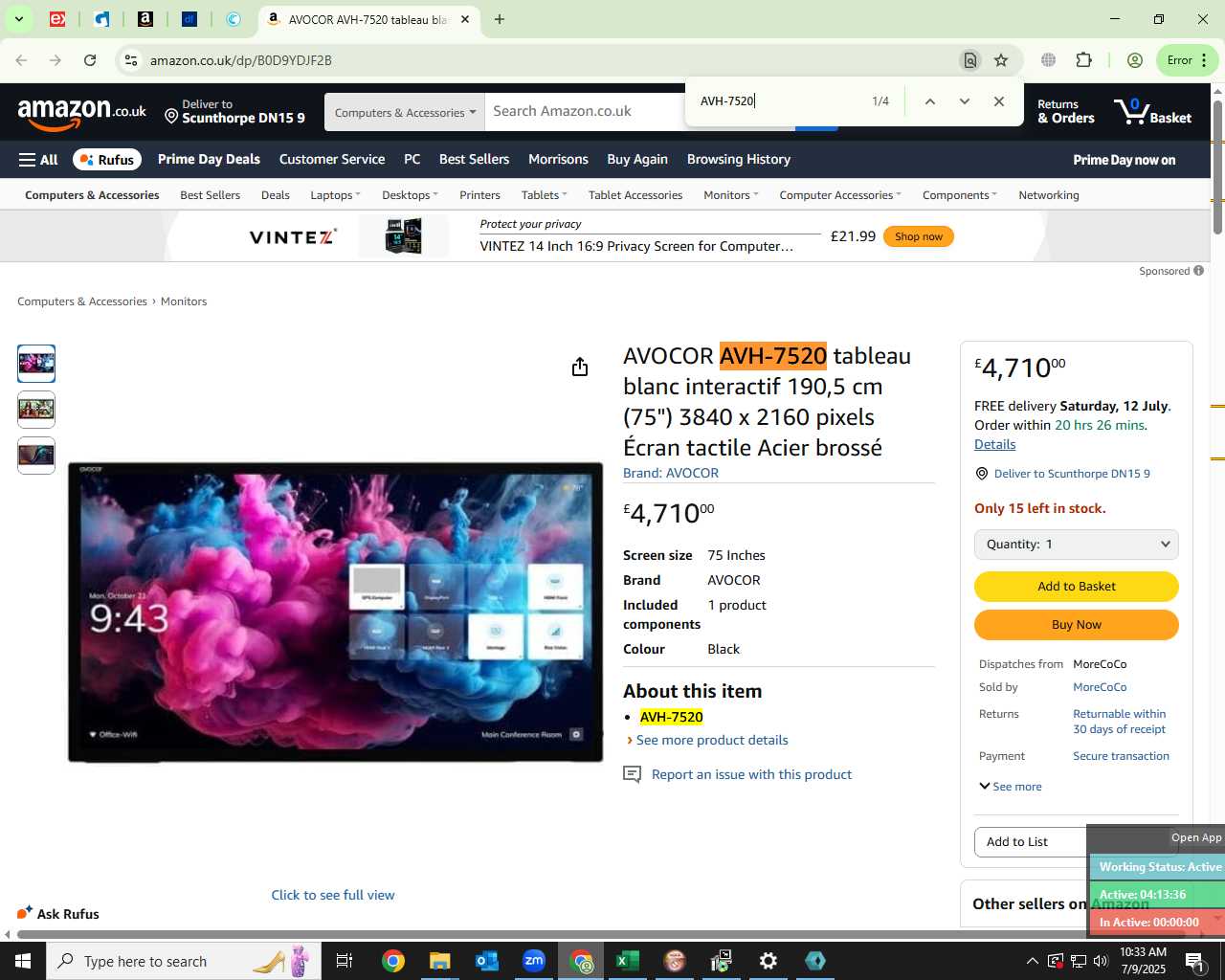Image resolution: width=1225 pixels, height=980 pixels.
Task: Select first product thumbnail
Action: tap(36, 364)
